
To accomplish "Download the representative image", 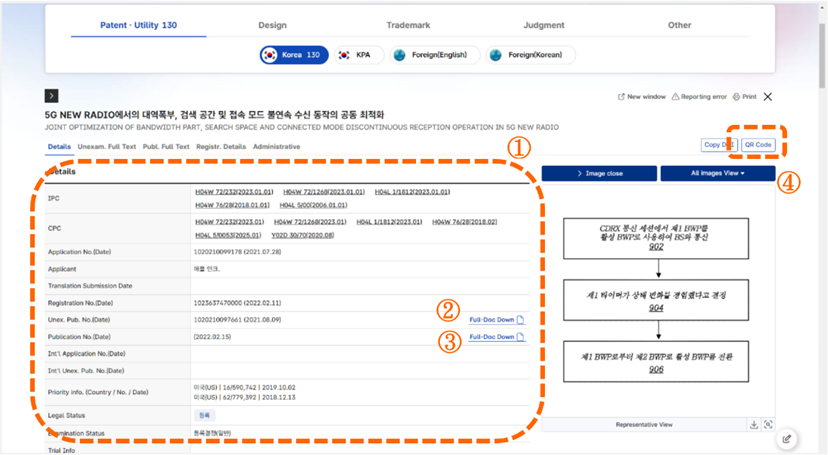I will (753, 424).
